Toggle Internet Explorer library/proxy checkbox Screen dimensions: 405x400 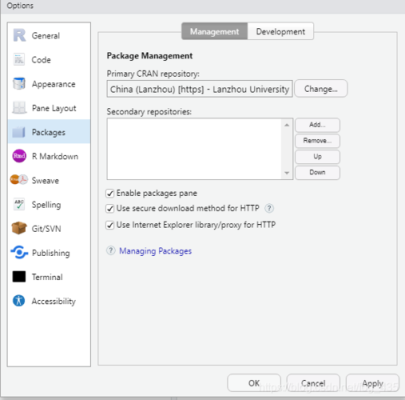pyautogui.click(x=110, y=225)
